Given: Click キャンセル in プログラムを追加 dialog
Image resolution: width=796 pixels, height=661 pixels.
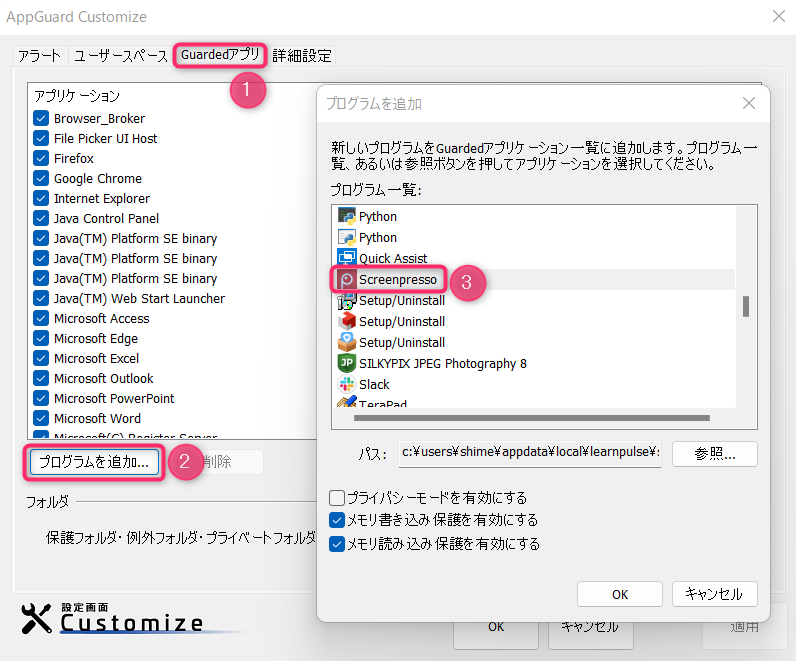Looking at the screenshot, I should tap(715, 594).
